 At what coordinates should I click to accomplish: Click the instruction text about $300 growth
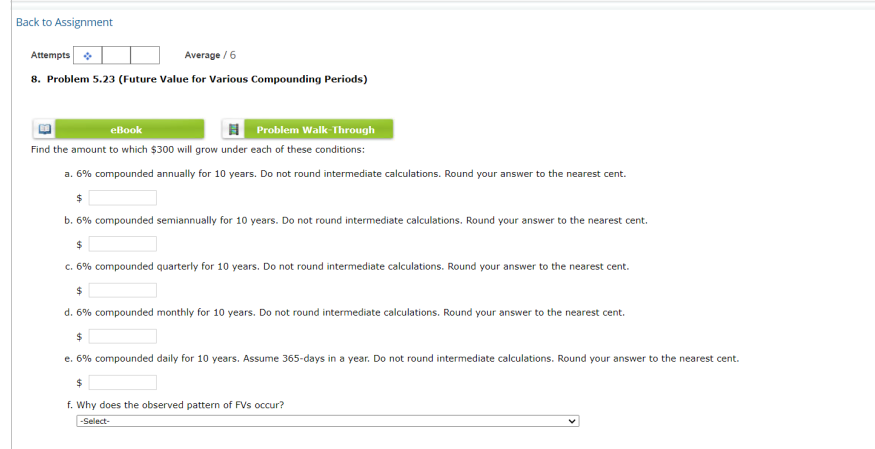(x=198, y=150)
